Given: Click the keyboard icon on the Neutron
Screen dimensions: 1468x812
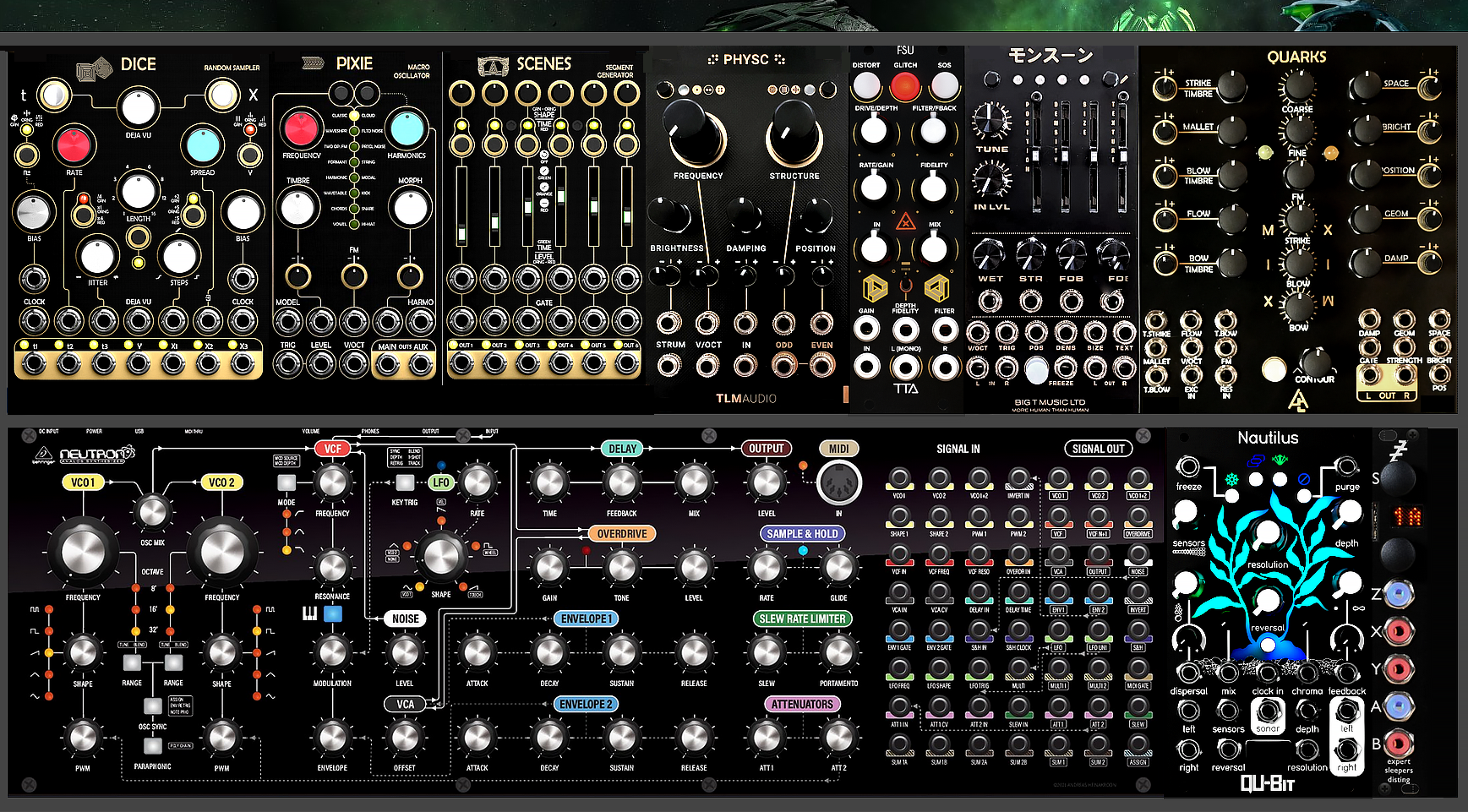Looking at the screenshot, I should 310,614.
